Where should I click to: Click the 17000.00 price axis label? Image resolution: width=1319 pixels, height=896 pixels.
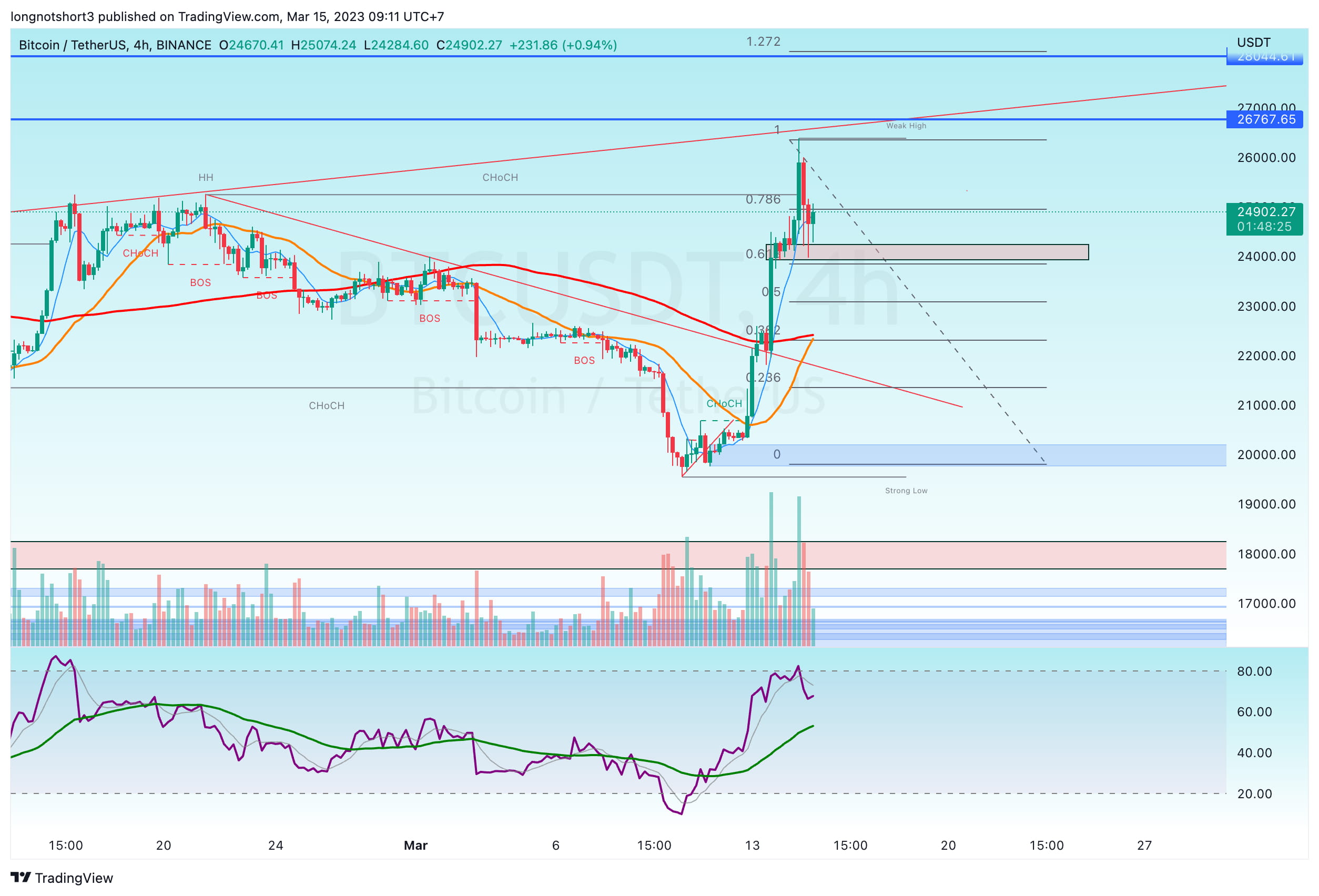1266,603
